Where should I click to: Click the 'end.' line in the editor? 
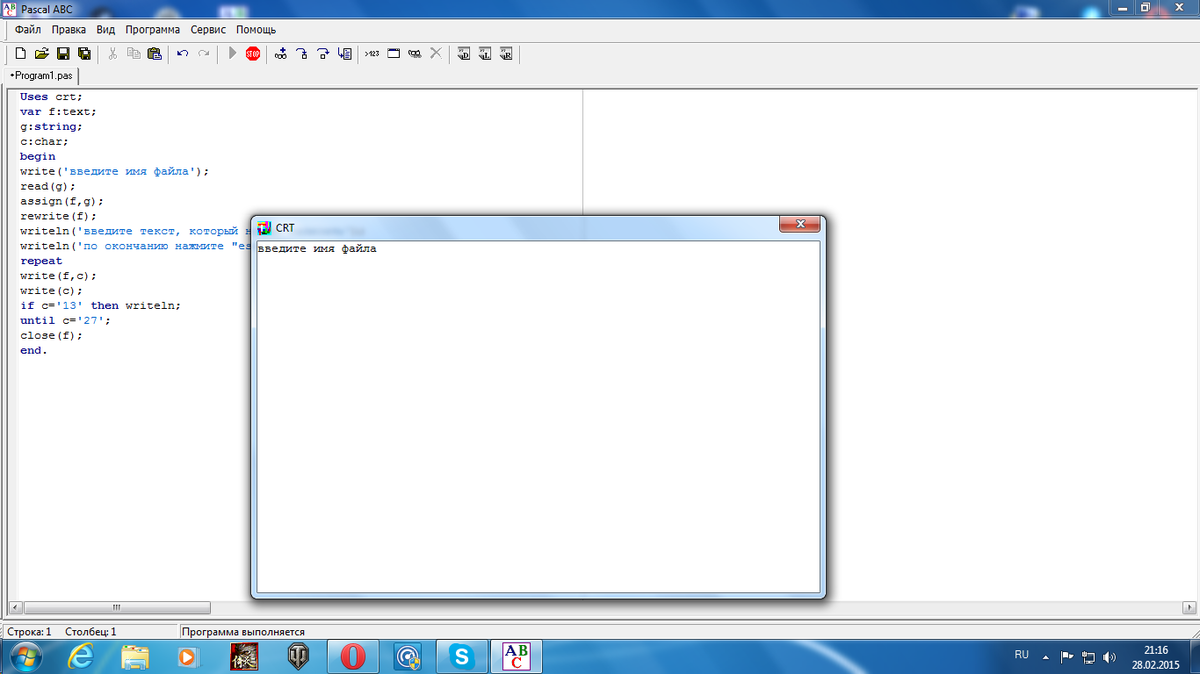tap(34, 351)
